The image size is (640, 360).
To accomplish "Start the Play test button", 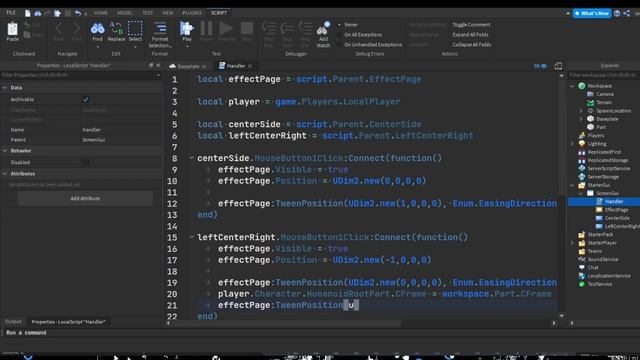I will [x=187, y=29].
